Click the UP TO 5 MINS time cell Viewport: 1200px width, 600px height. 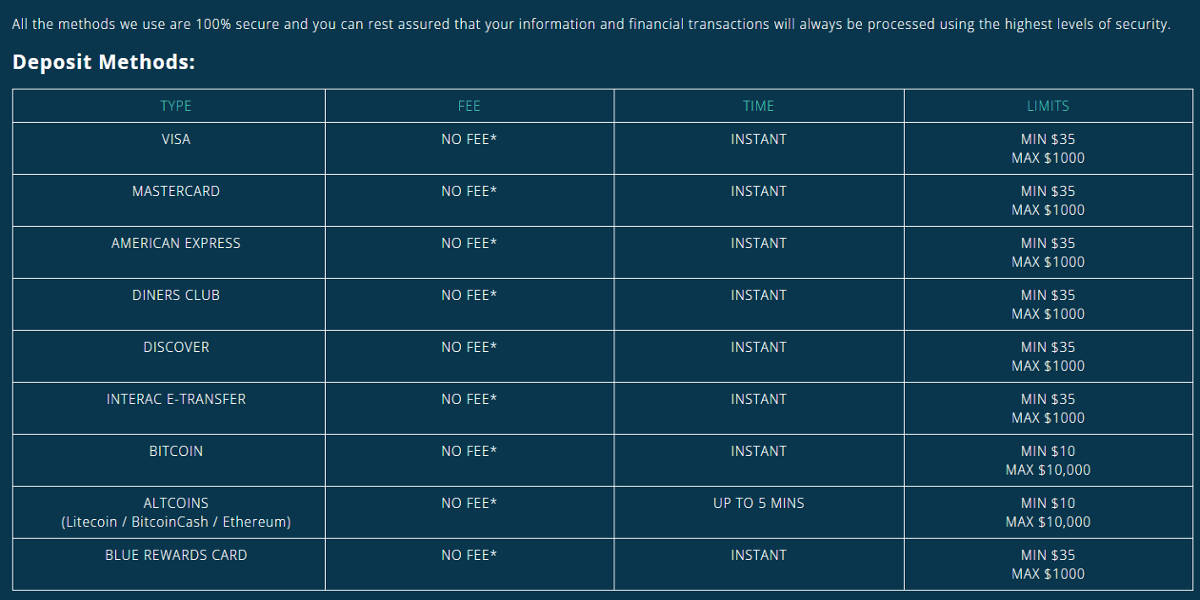point(758,504)
